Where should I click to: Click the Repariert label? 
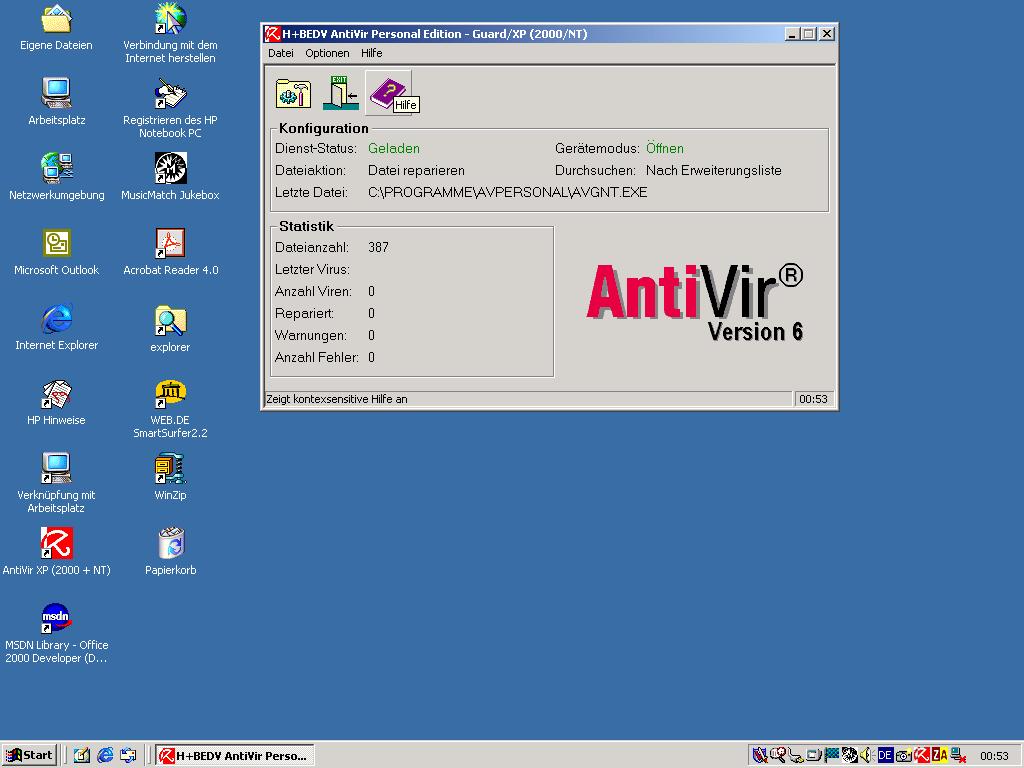click(x=304, y=313)
